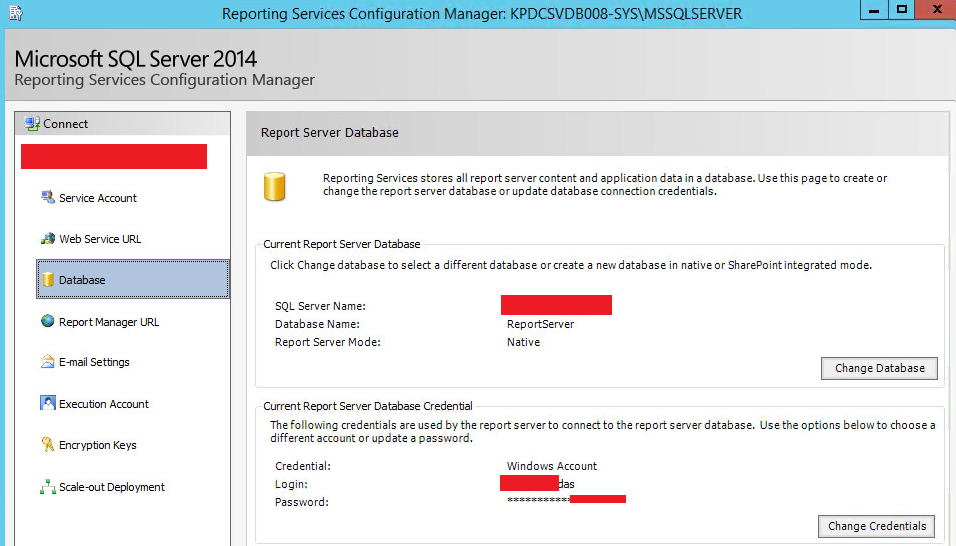Open Scale-out Deployment page

click(x=112, y=487)
